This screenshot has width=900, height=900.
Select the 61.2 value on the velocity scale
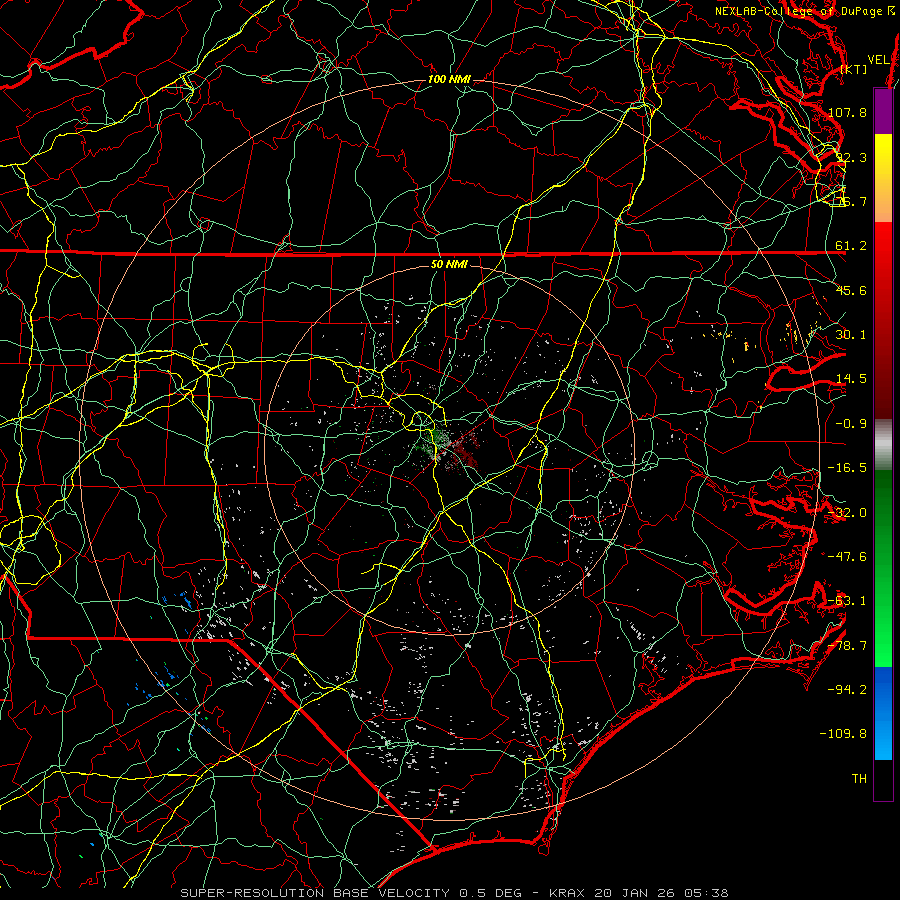(x=851, y=246)
